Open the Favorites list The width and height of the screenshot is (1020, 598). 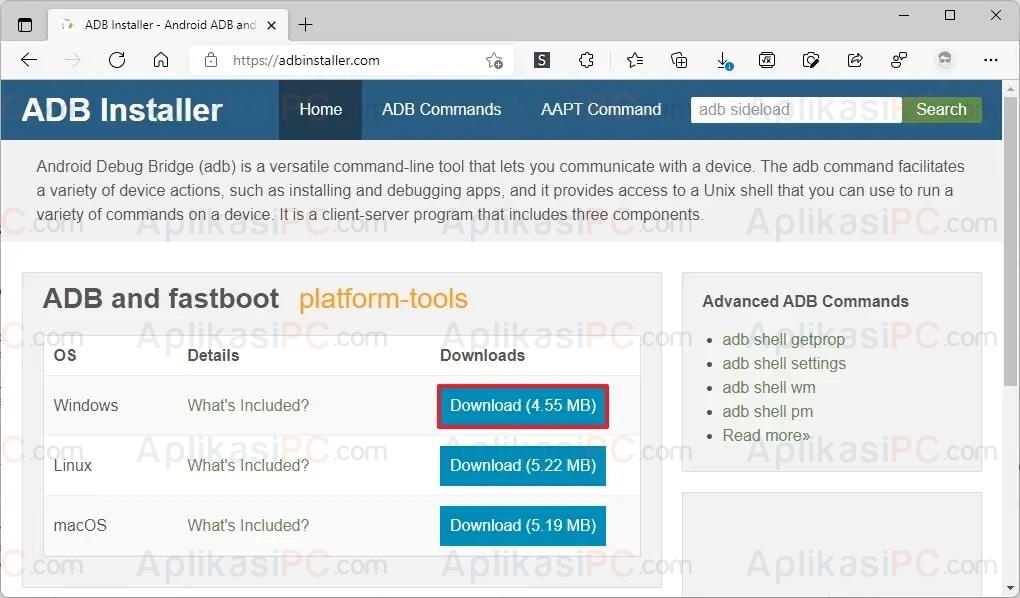click(635, 61)
